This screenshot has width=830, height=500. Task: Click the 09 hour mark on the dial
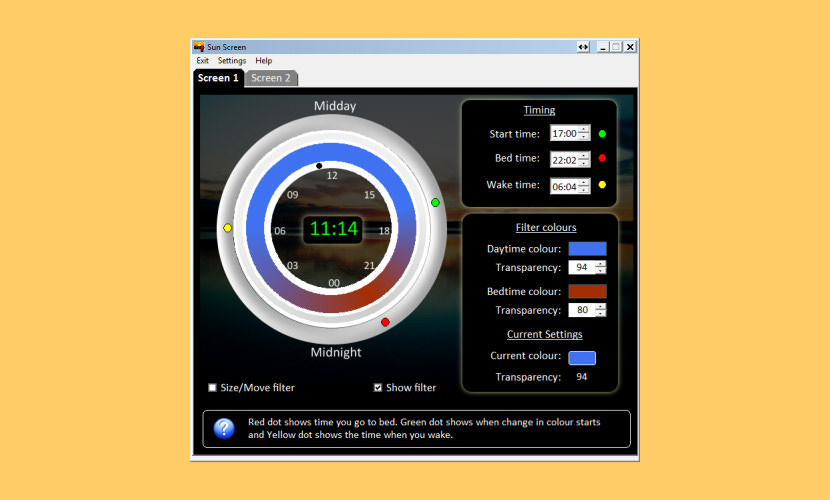click(x=293, y=195)
